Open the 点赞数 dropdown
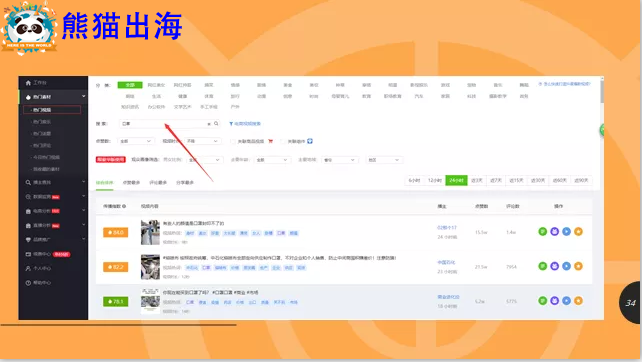Screen dimensions: 642x362 (x=136, y=141)
